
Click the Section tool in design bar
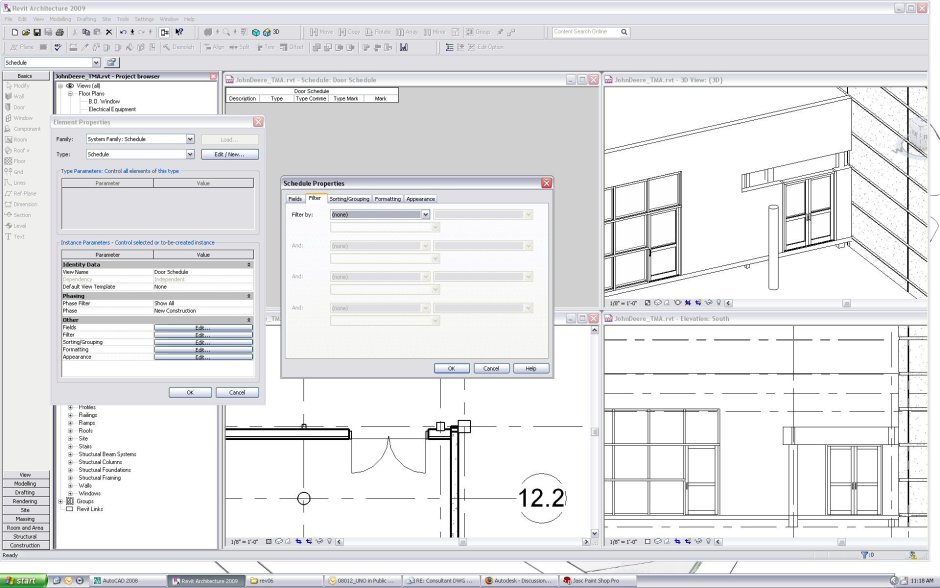[22, 215]
